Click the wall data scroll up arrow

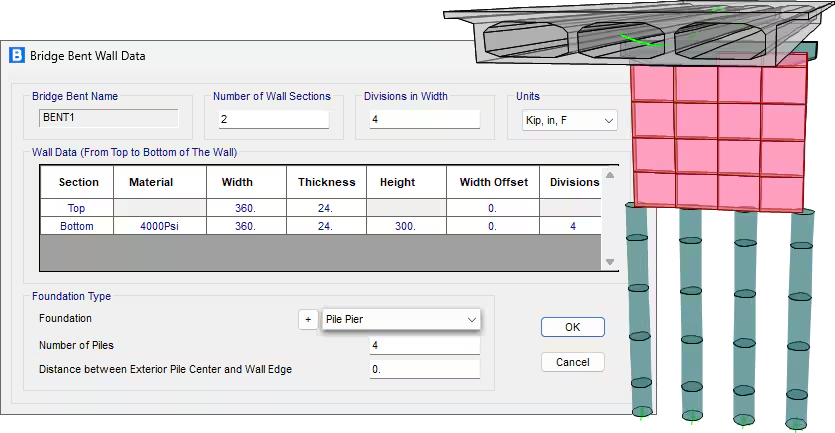tap(610, 175)
